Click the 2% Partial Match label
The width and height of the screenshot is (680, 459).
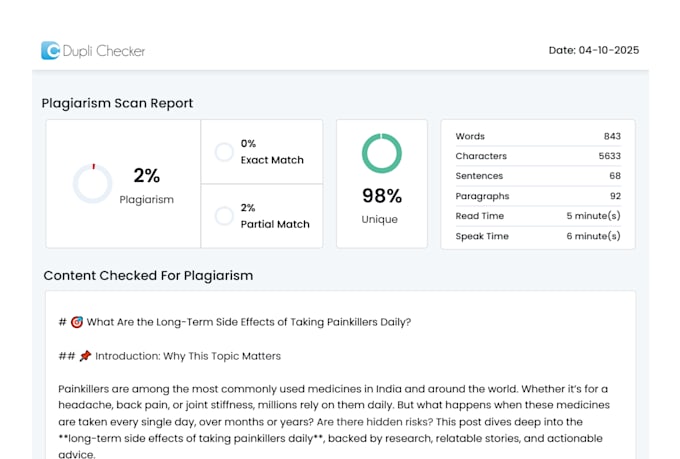pyautogui.click(x=275, y=216)
